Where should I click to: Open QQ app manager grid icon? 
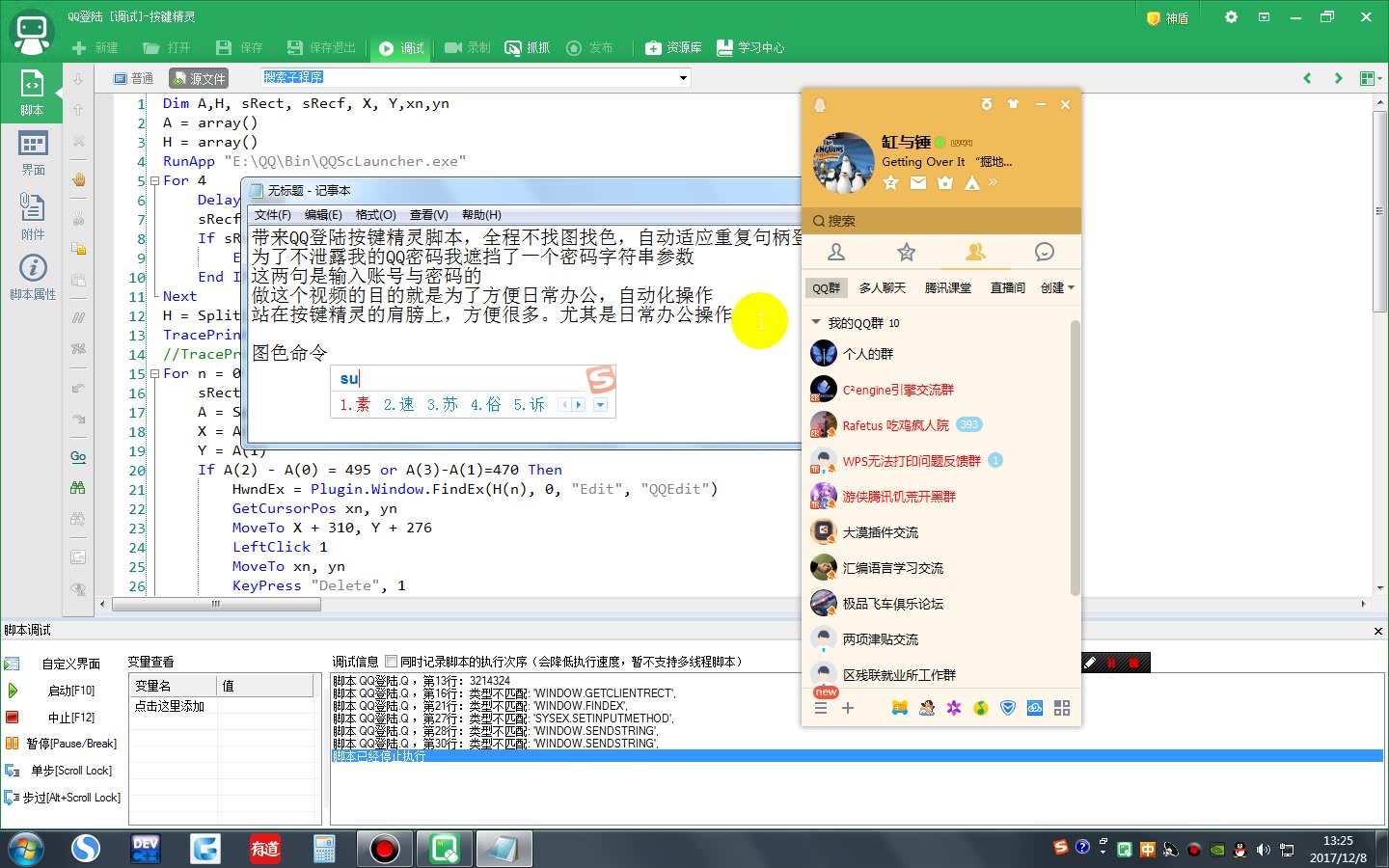[1062, 708]
